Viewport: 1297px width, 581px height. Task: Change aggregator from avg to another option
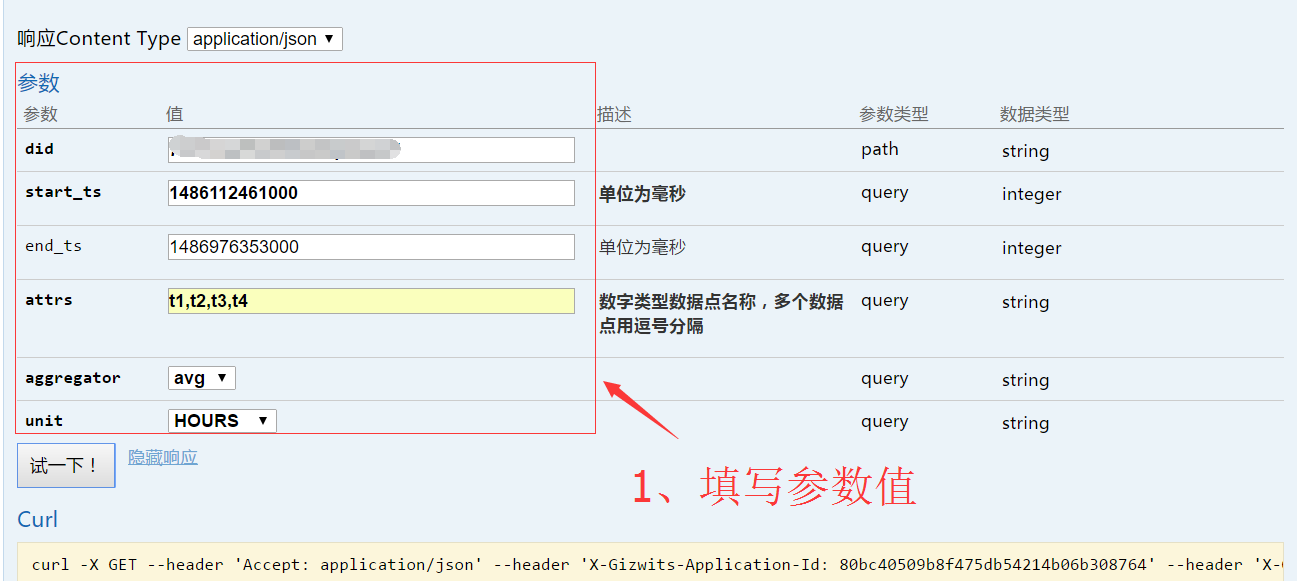click(201, 377)
